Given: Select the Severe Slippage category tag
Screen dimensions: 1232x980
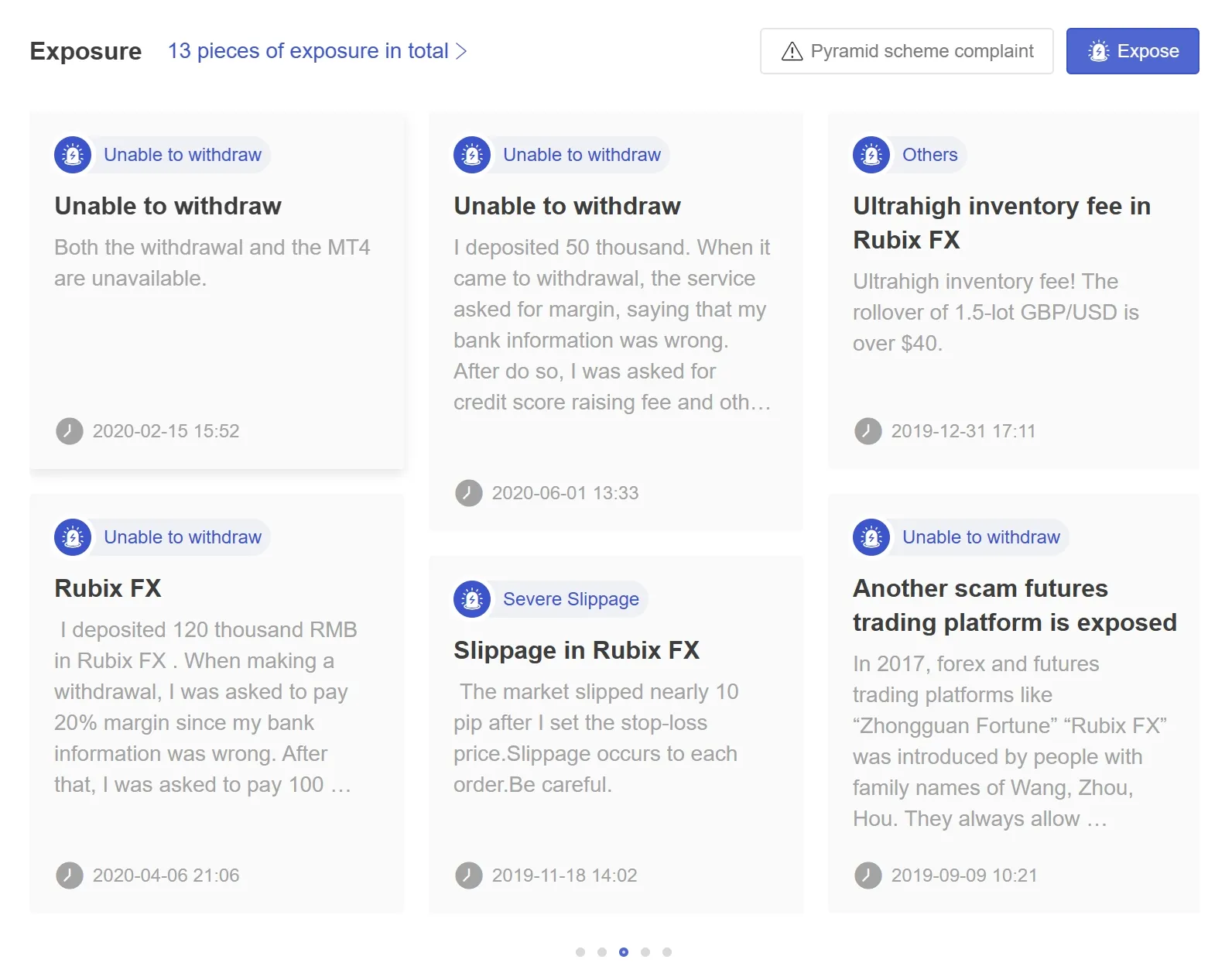Looking at the screenshot, I should pos(571,599).
